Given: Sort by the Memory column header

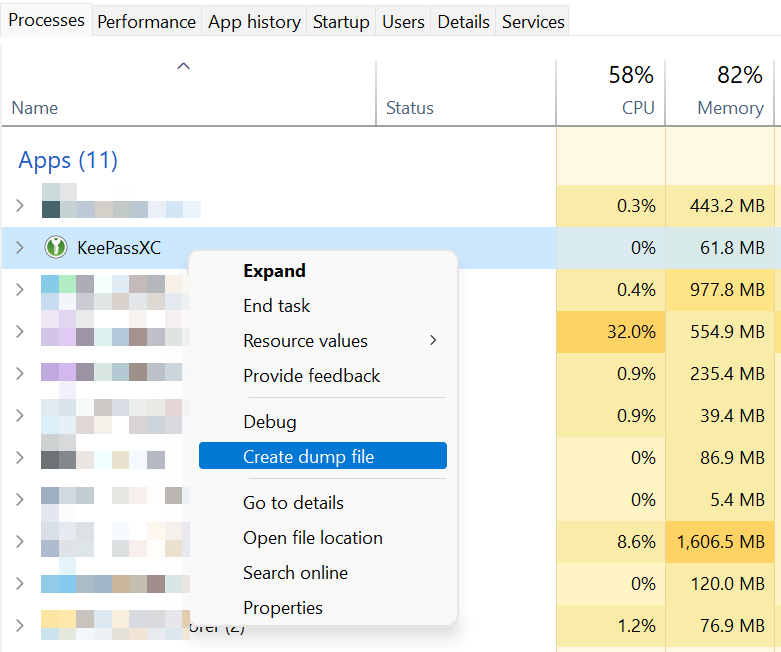Looking at the screenshot, I should (720, 93).
